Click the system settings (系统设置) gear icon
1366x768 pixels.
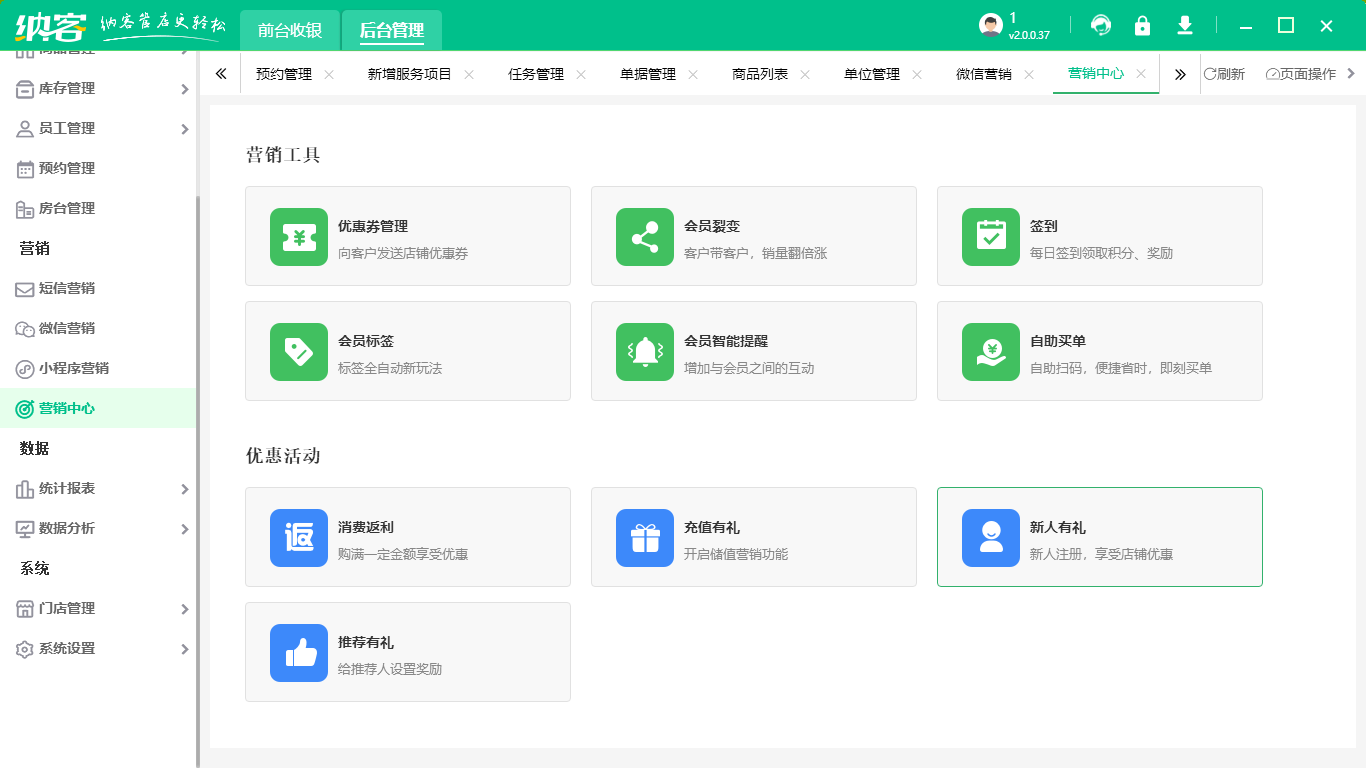(x=25, y=649)
